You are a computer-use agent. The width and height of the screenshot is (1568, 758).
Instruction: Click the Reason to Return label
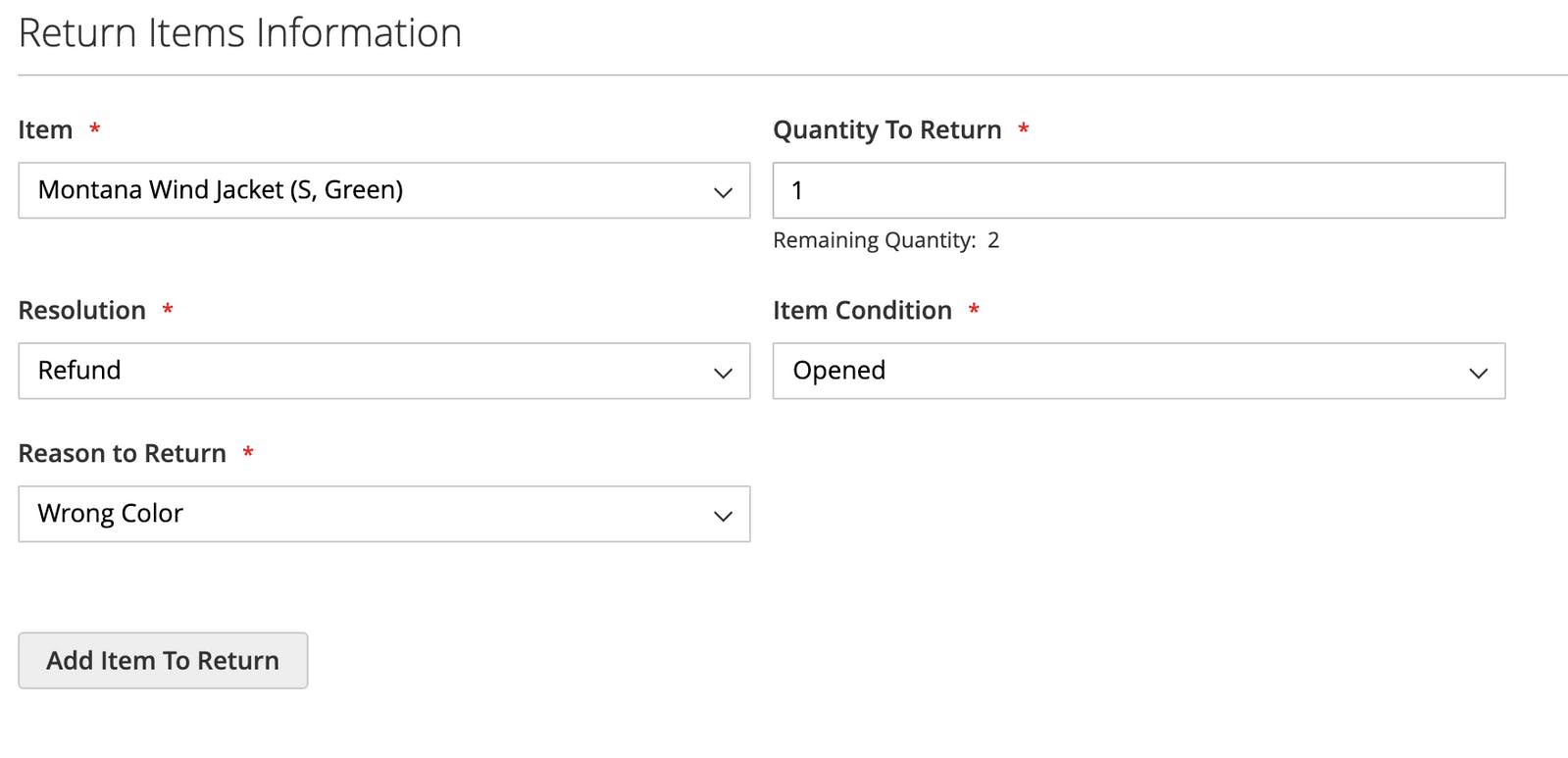pos(123,453)
